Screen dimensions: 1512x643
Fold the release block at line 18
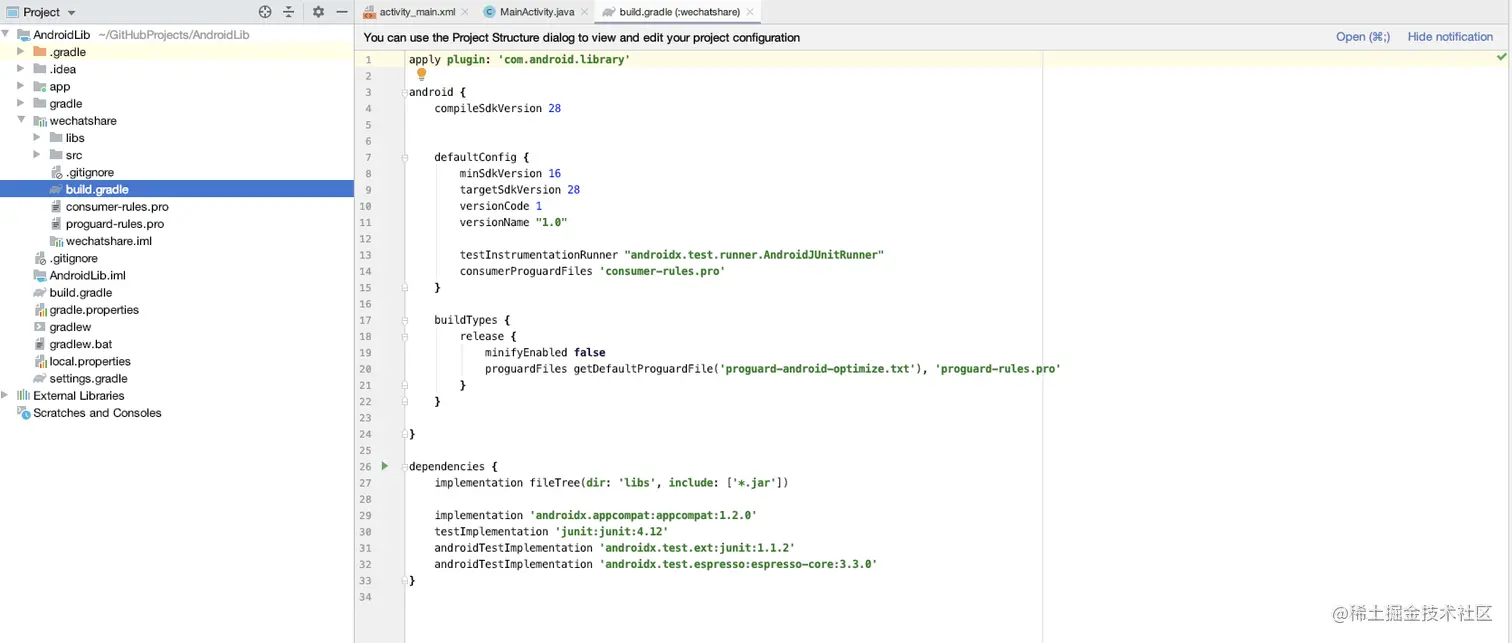pos(405,336)
